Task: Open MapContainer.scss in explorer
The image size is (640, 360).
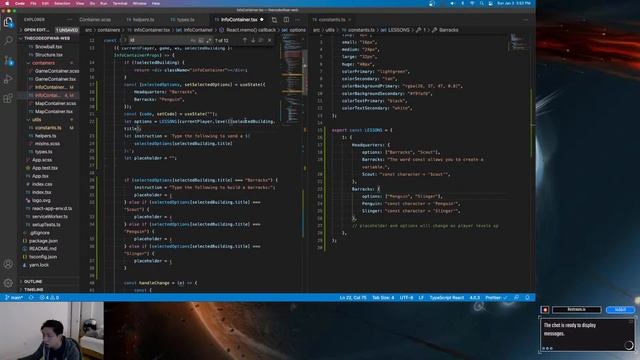Action: (55, 103)
